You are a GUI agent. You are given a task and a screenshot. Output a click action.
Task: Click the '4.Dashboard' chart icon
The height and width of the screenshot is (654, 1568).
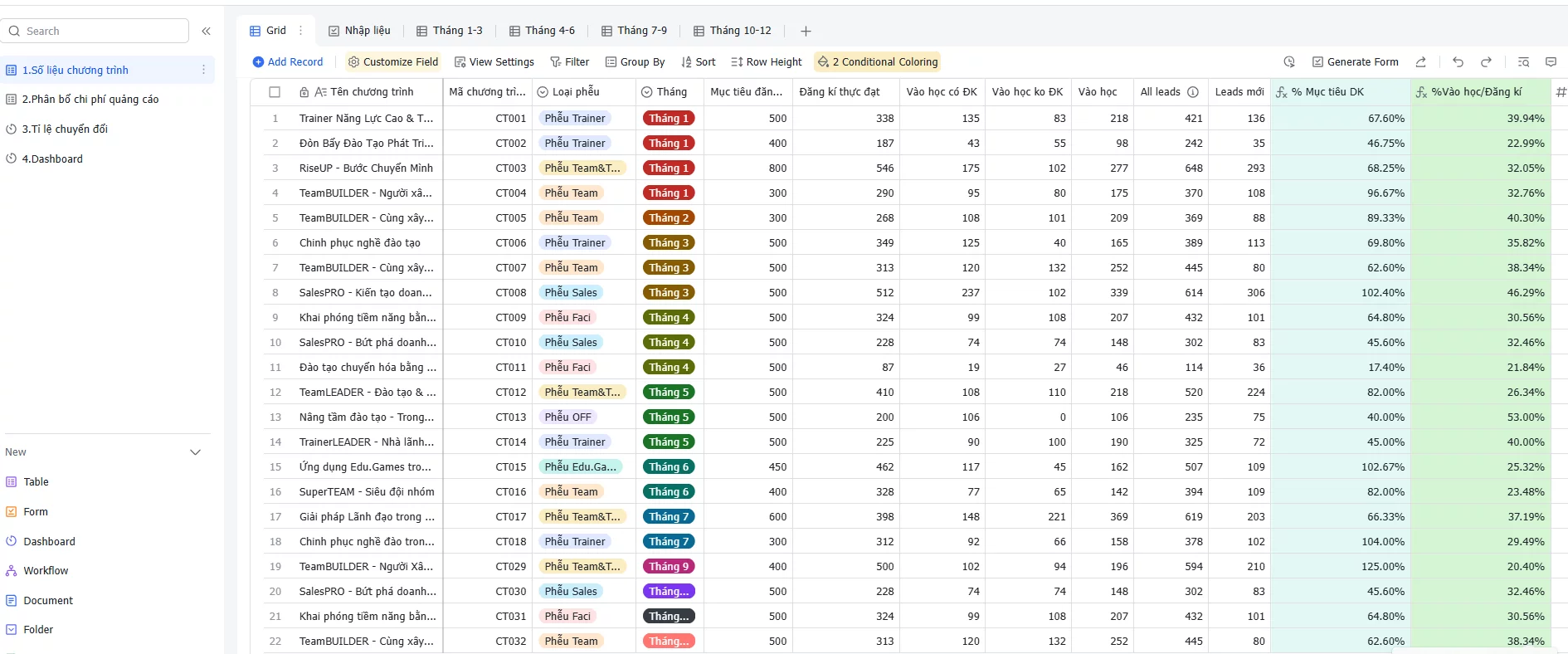(12, 159)
